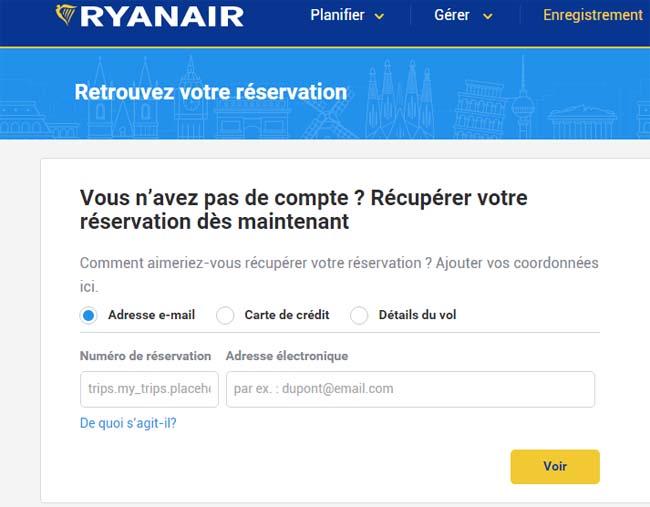Screen dimensions: 650x507
Task: Open the 'De quoi s'agit-il?' link
Action: tap(128, 423)
